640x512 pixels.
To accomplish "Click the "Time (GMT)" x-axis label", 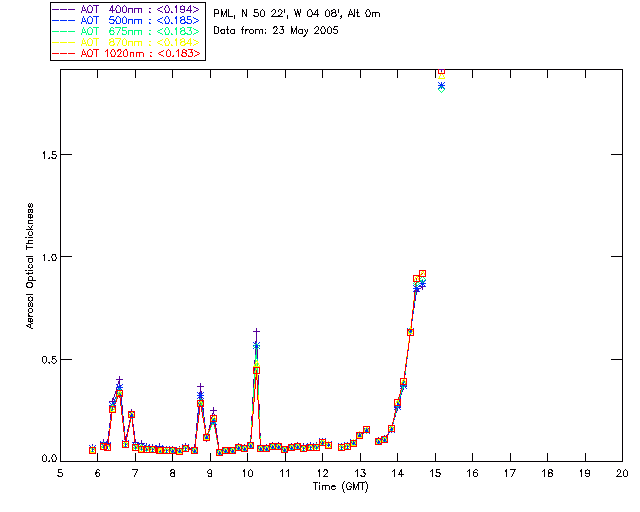I will point(341,486).
